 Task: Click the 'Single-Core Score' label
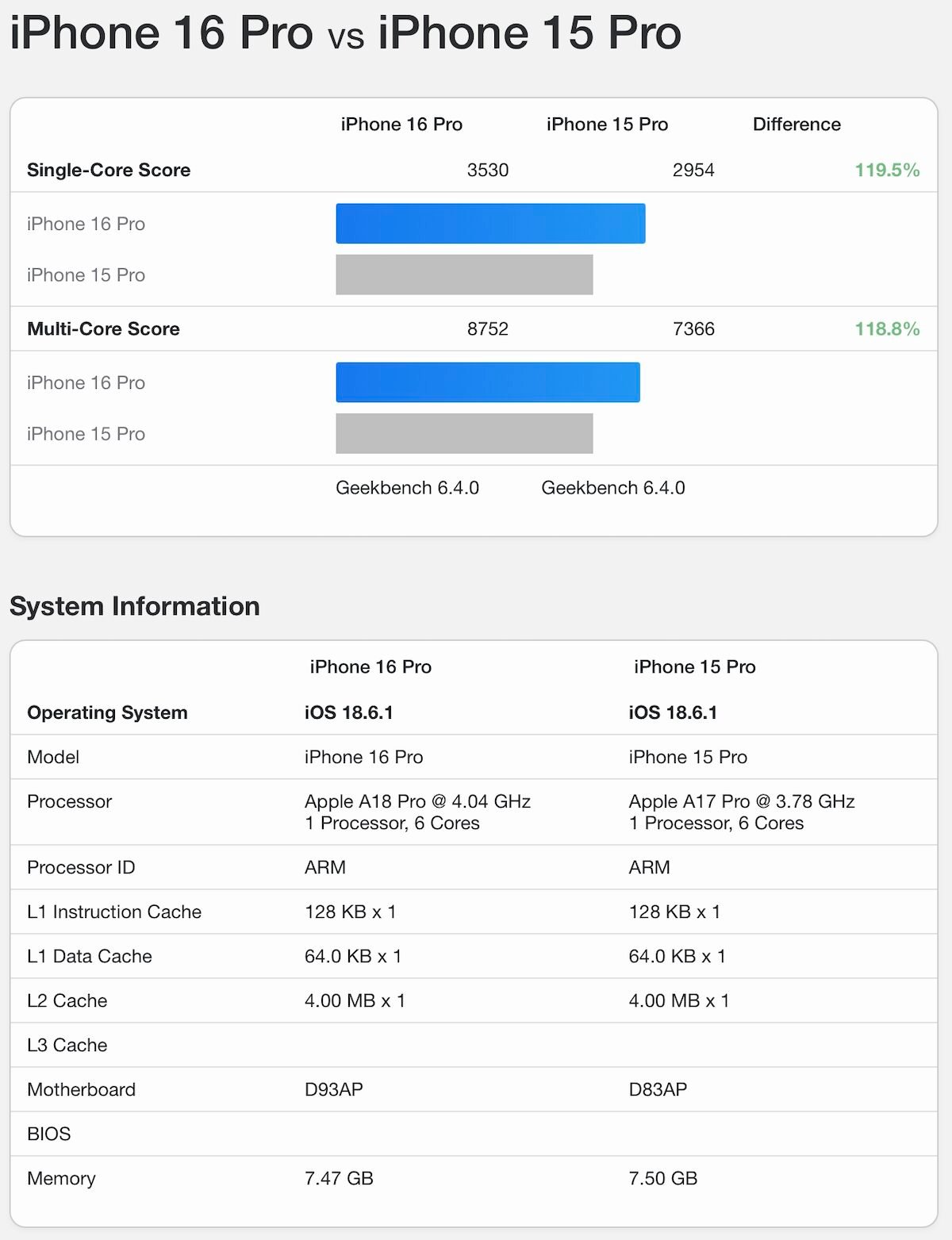pos(109,170)
